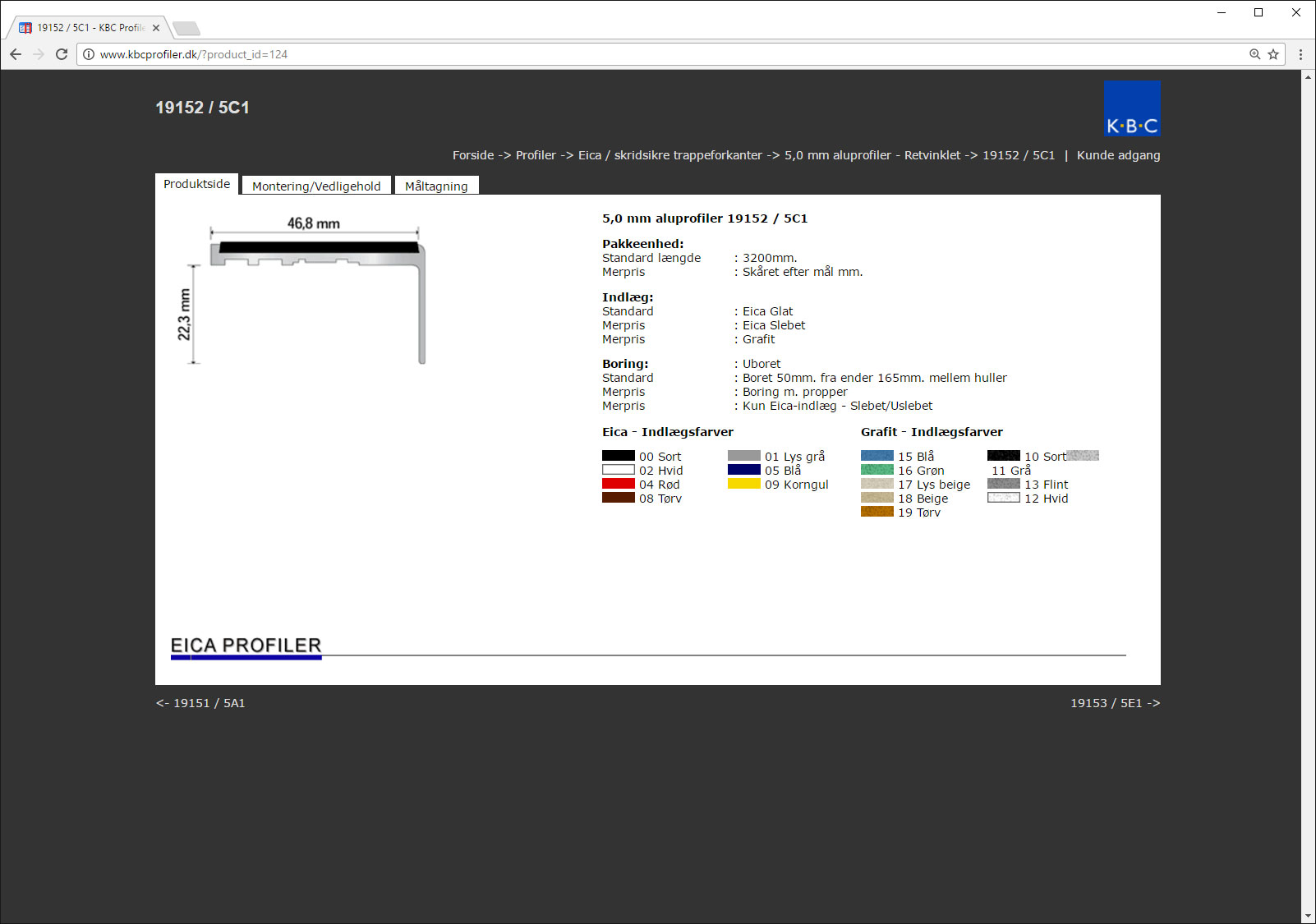The height and width of the screenshot is (924, 1316).
Task: Click the 13 Flint grey swatch
Action: tap(1004, 484)
